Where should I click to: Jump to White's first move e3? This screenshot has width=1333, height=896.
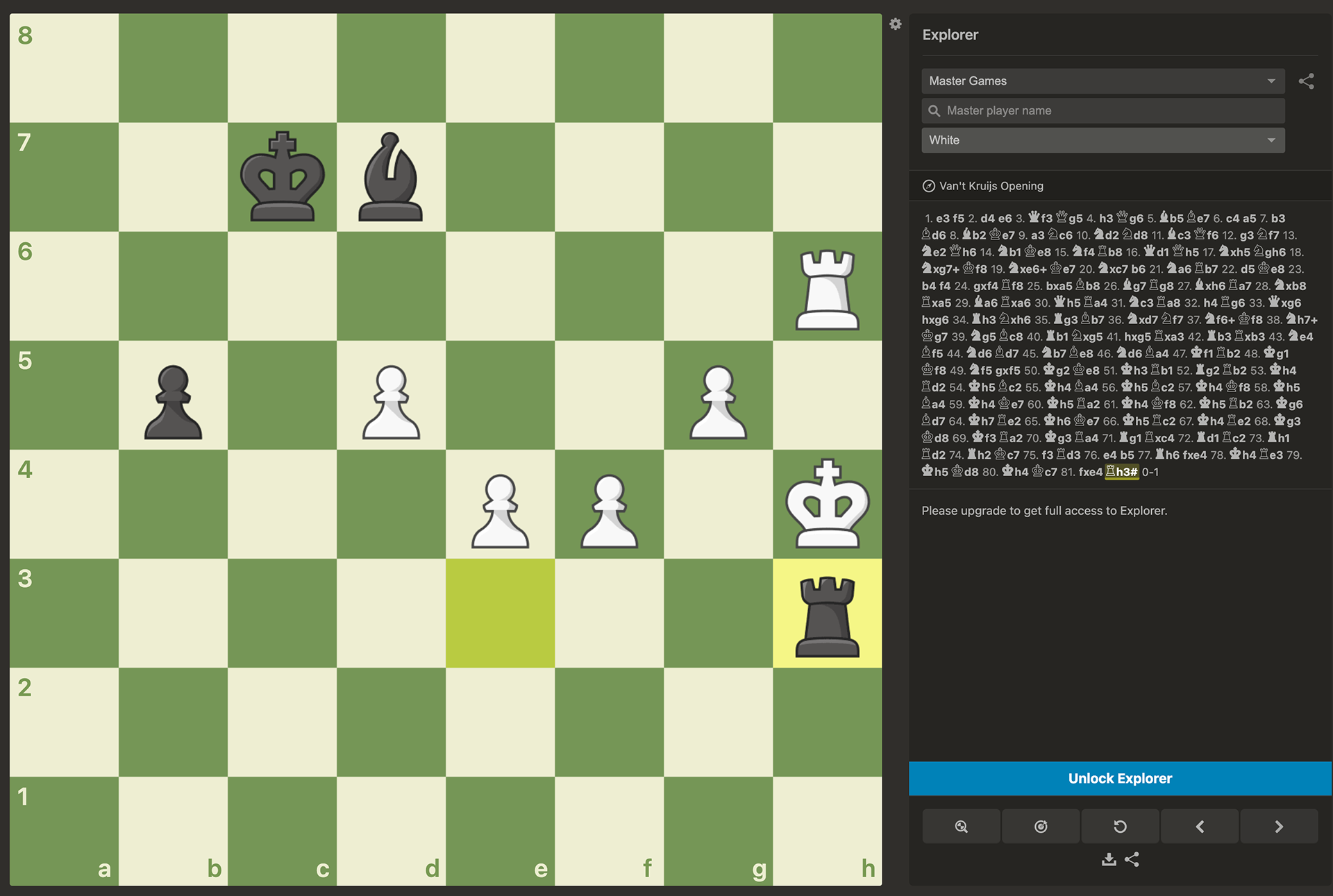coord(943,218)
